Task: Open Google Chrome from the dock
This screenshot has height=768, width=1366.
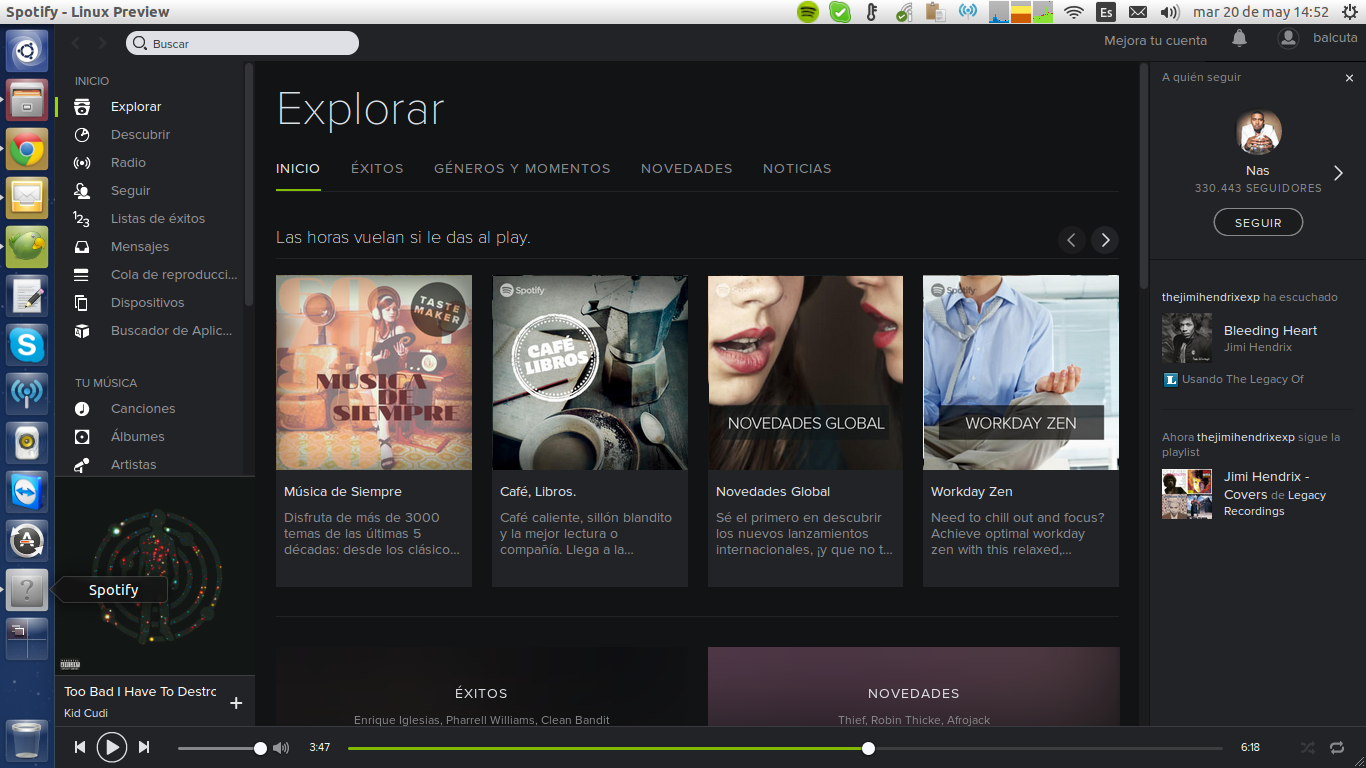Action: (x=27, y=149)
